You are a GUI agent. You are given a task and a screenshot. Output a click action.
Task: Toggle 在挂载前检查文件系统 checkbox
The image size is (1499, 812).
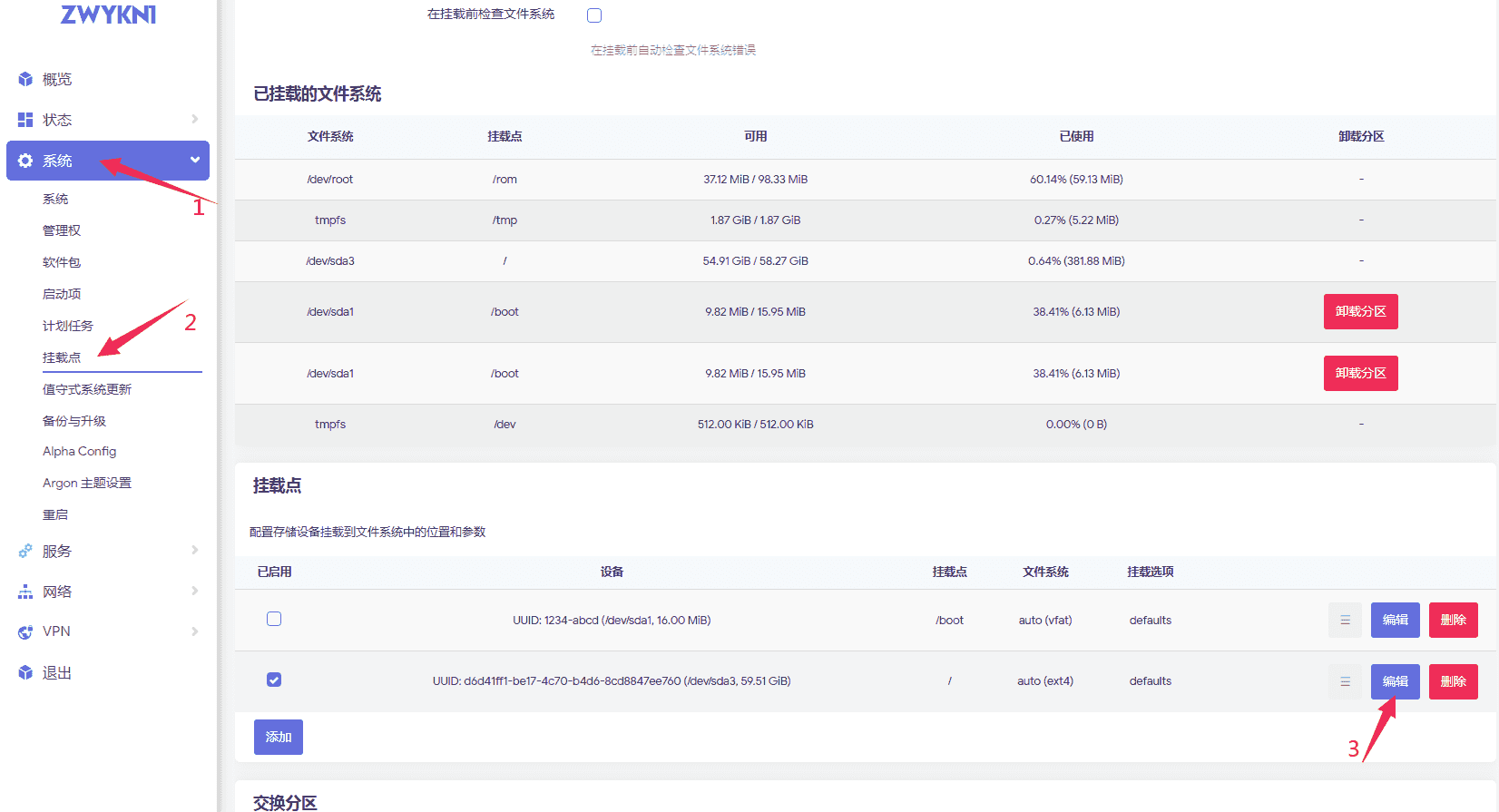(594, 15)
